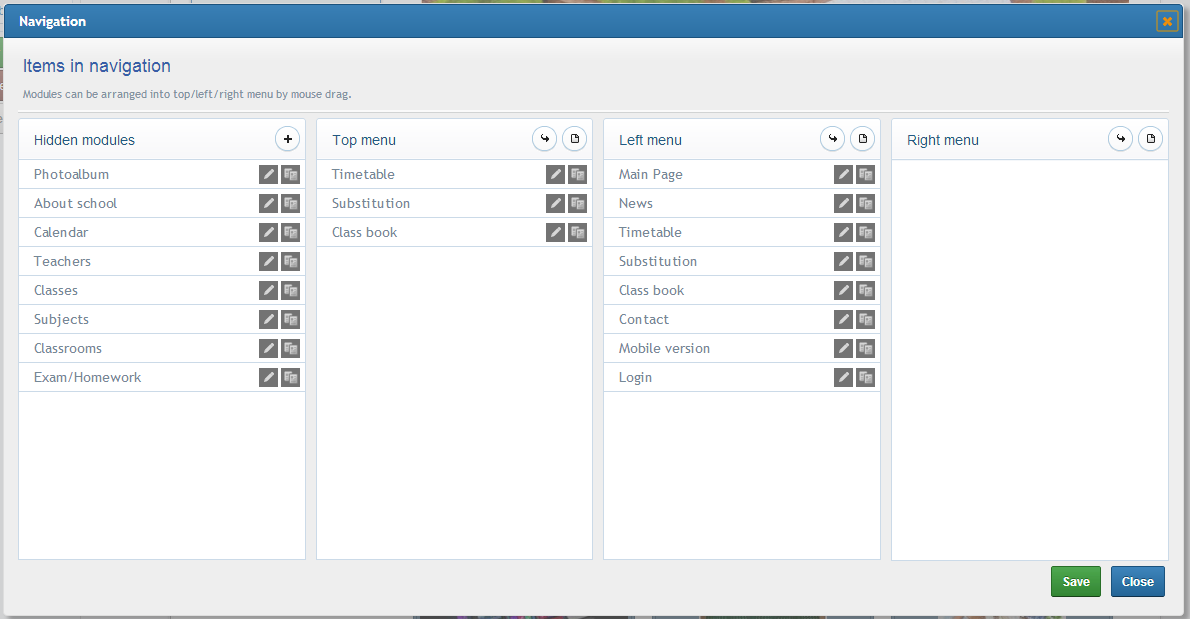This screenshot has width=1190, height=619.
Task: Select the Mobile version item in Left menu
Action: [x=664, y=348]
